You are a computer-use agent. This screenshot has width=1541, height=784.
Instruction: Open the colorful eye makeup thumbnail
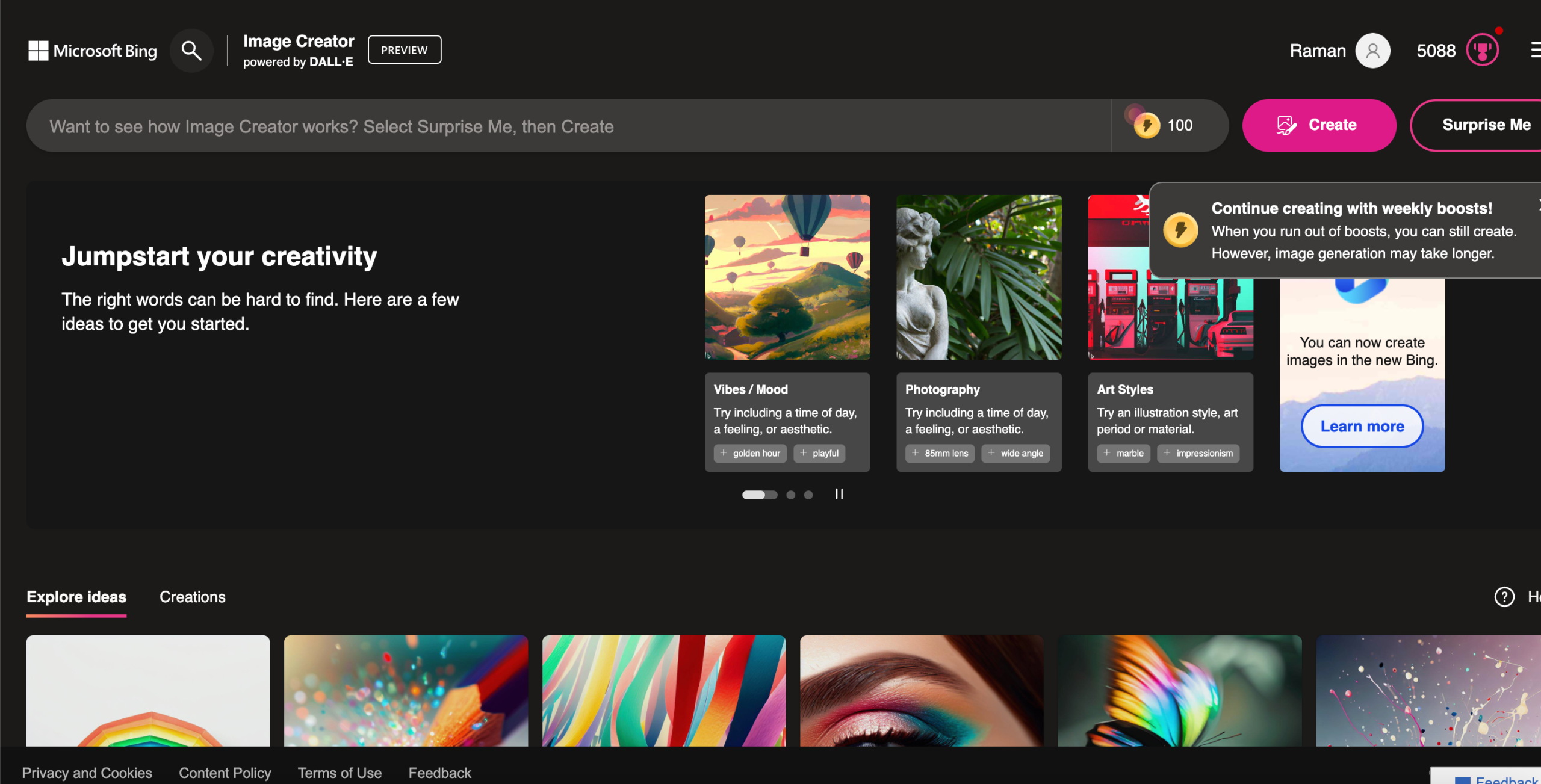[x=922, y=691]
